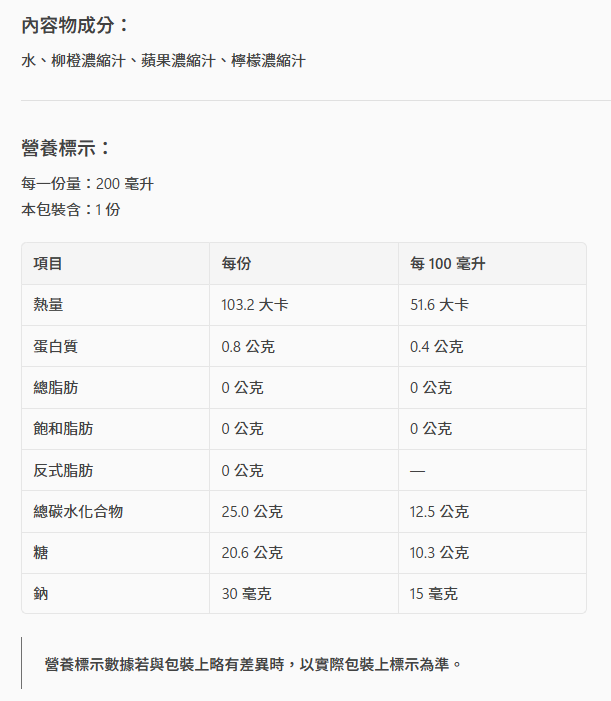Select the 25.0 公克 carbohydrate cell
The image size is (611, 701).
click(x=252, y=511)
